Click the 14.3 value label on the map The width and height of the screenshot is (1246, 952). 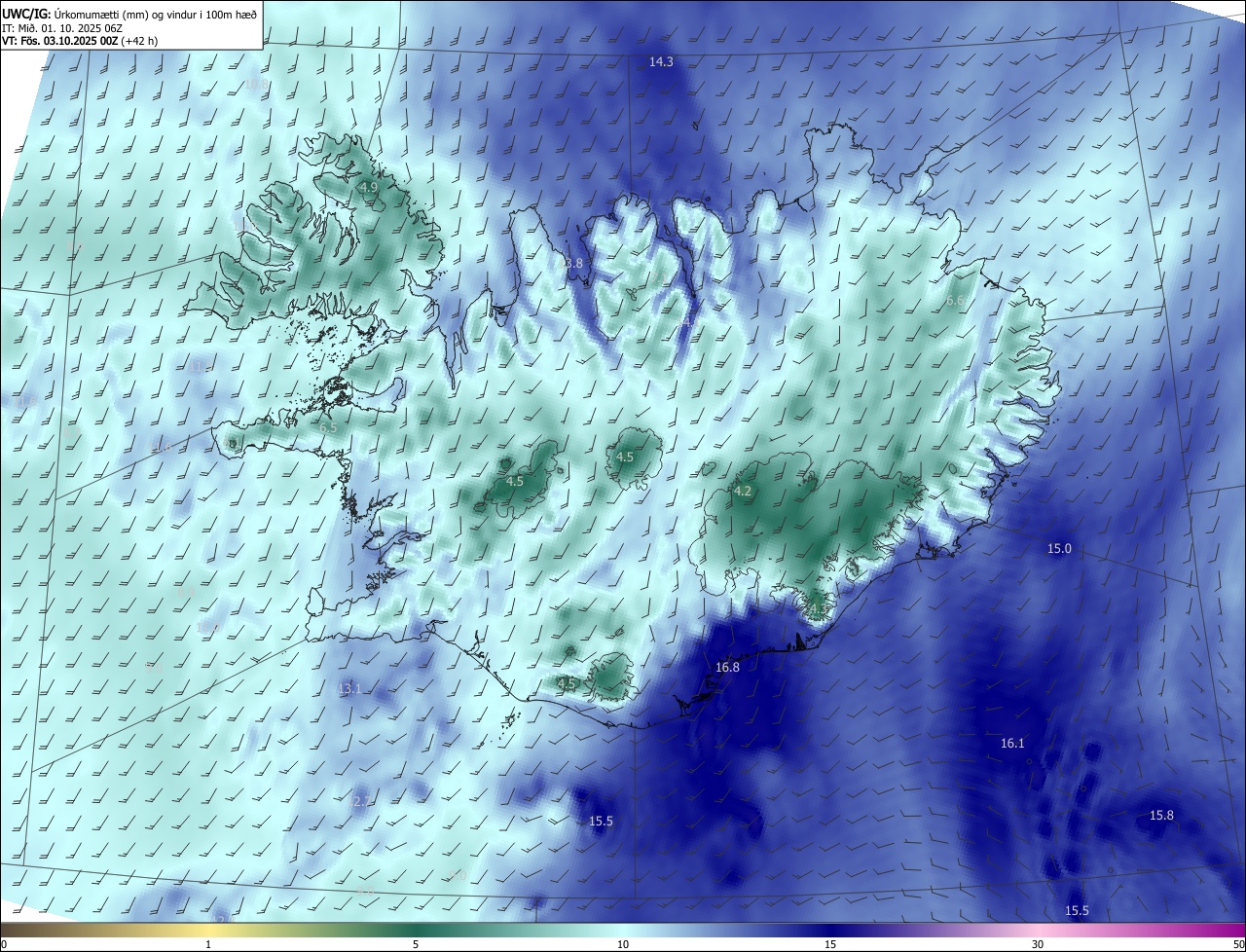pyautogui.click(x=661, y=61)
